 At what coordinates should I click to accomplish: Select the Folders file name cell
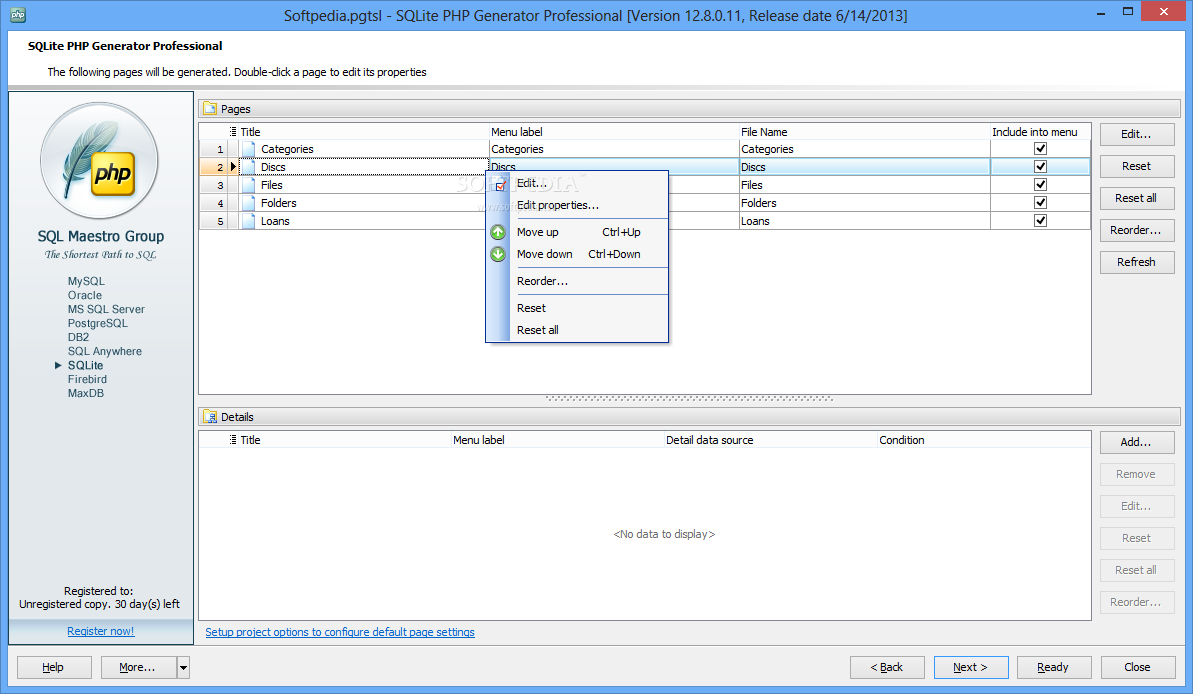(864, 203)
